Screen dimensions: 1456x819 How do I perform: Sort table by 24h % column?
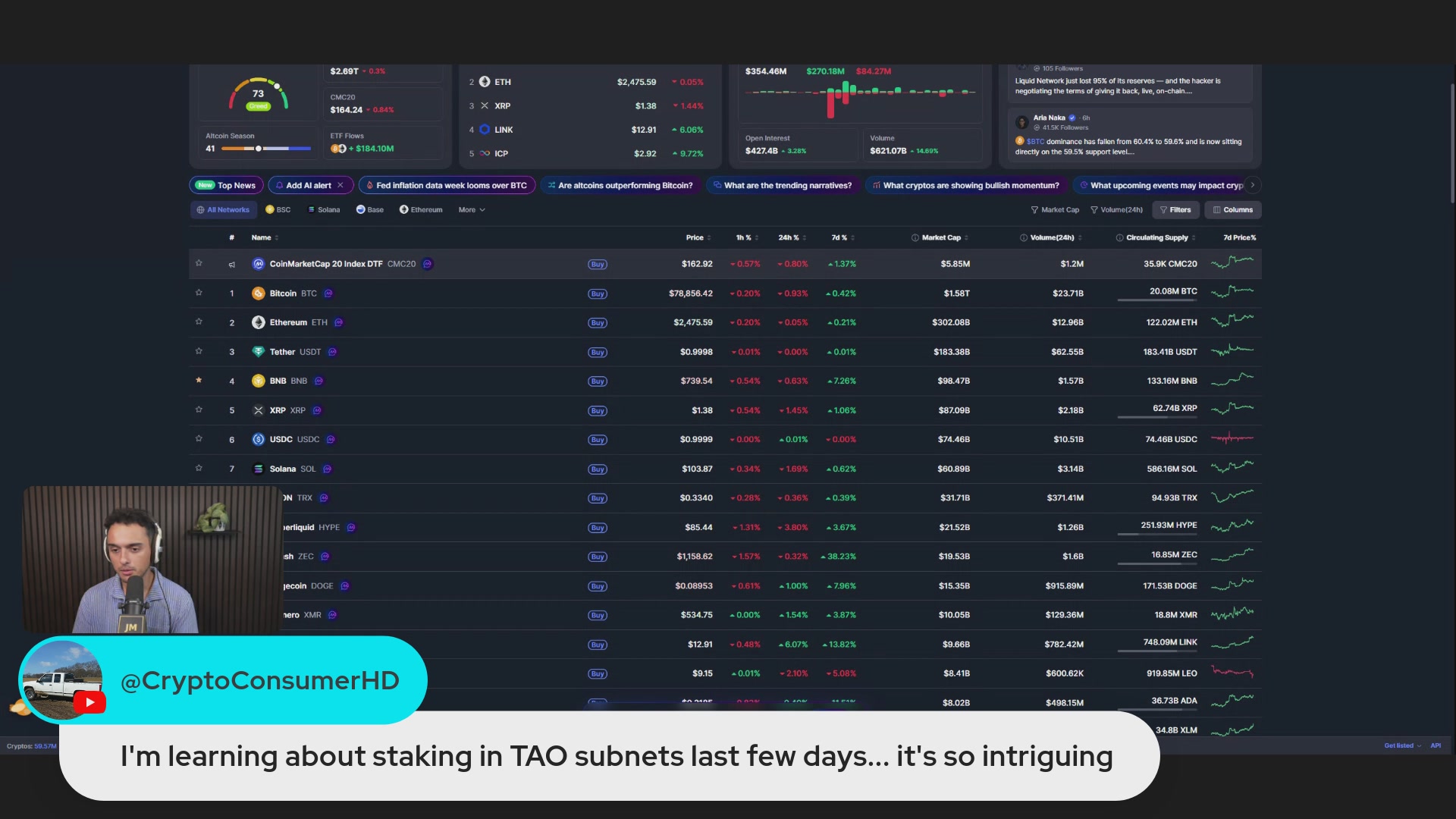tap(792, 237)
